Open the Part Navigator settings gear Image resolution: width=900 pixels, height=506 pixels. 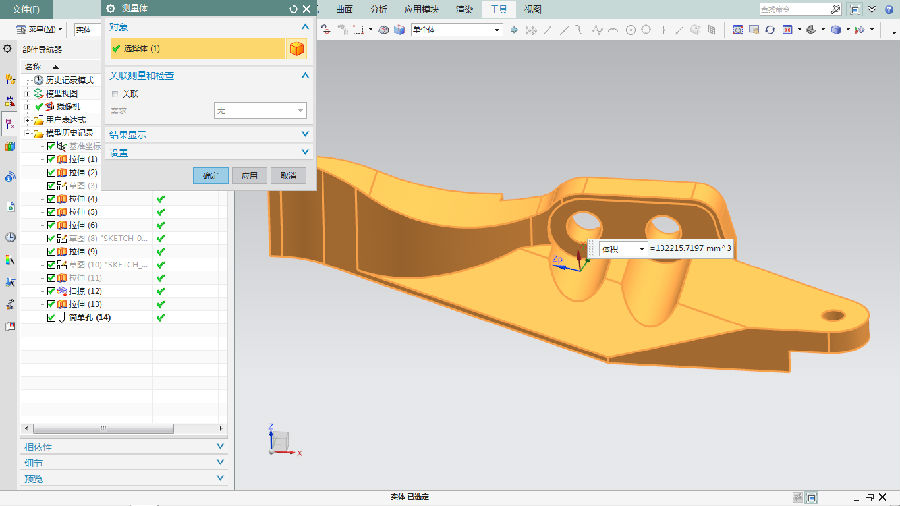click(x=8, y=49)
